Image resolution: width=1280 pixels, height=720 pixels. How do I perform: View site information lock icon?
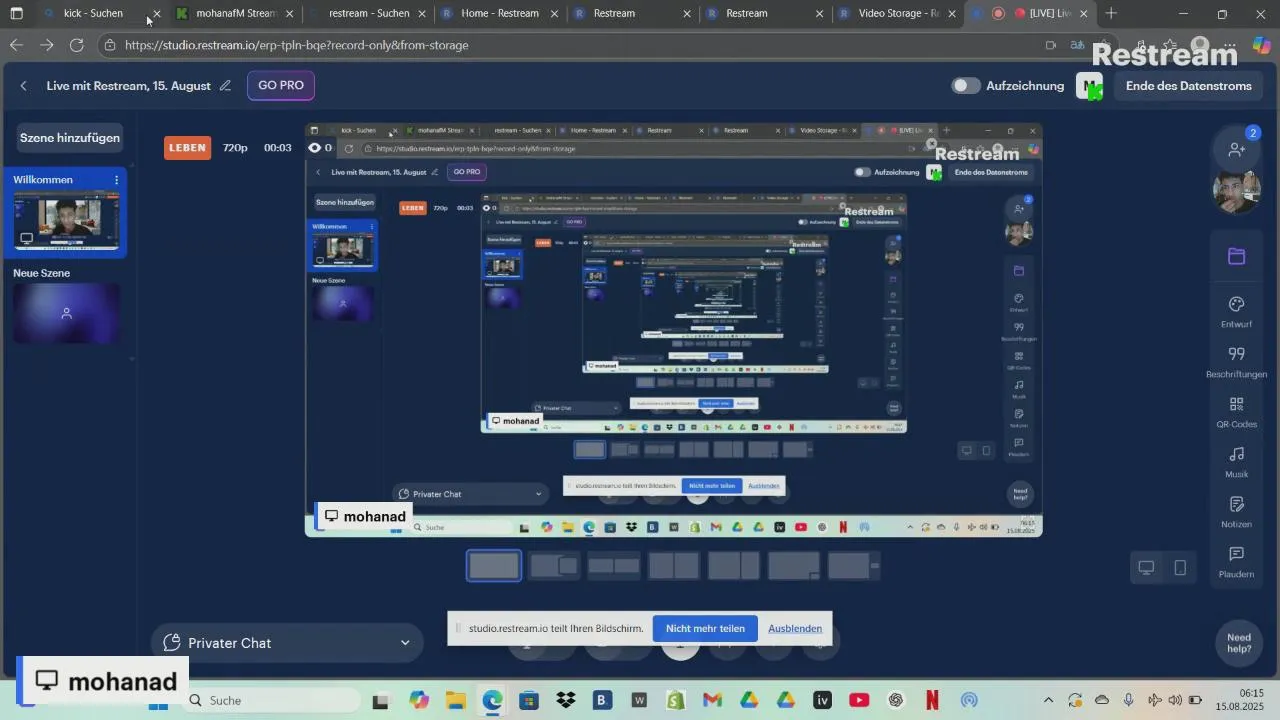tap(110, 45)
